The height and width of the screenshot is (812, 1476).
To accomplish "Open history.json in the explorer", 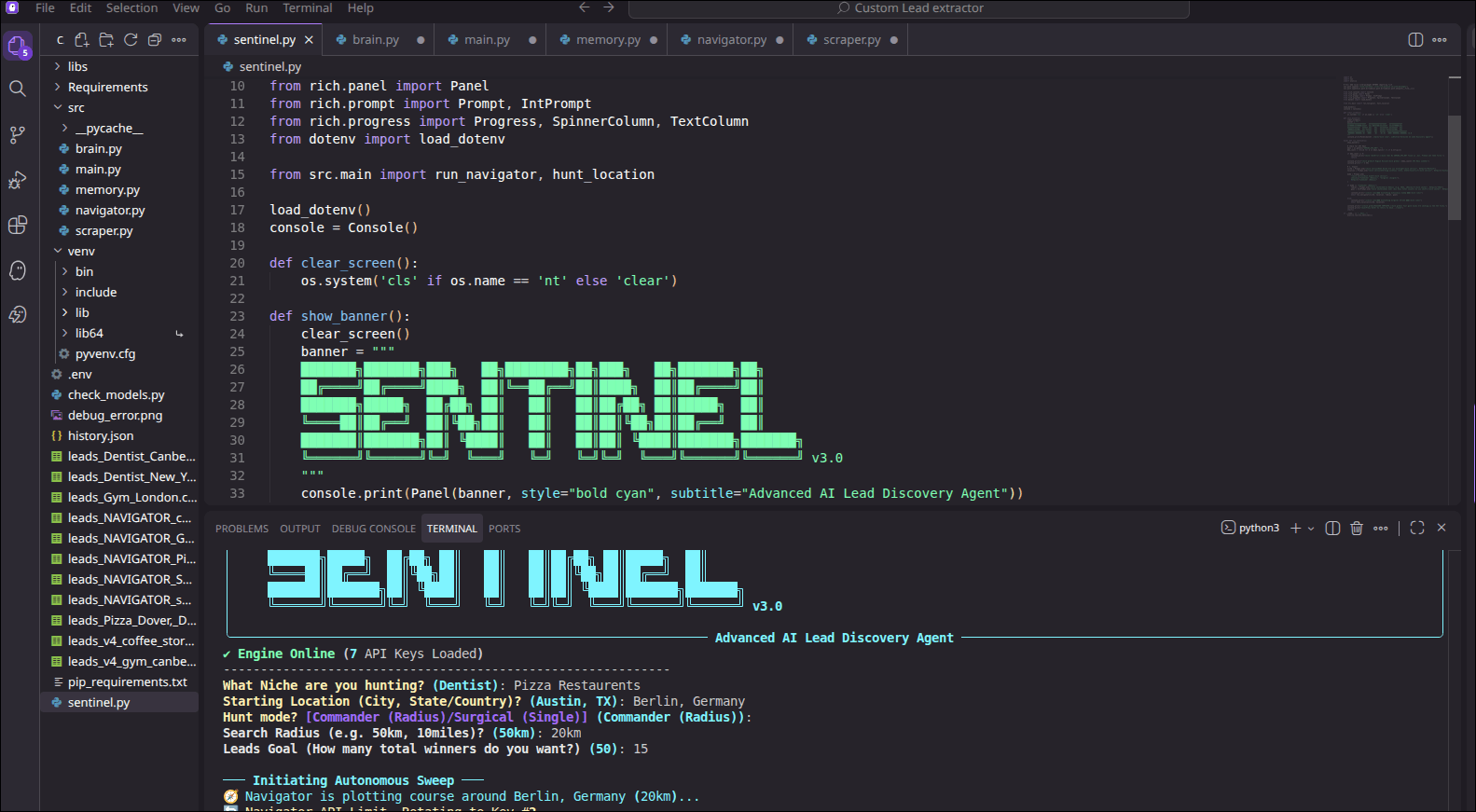I will click(x=119, y=435).
